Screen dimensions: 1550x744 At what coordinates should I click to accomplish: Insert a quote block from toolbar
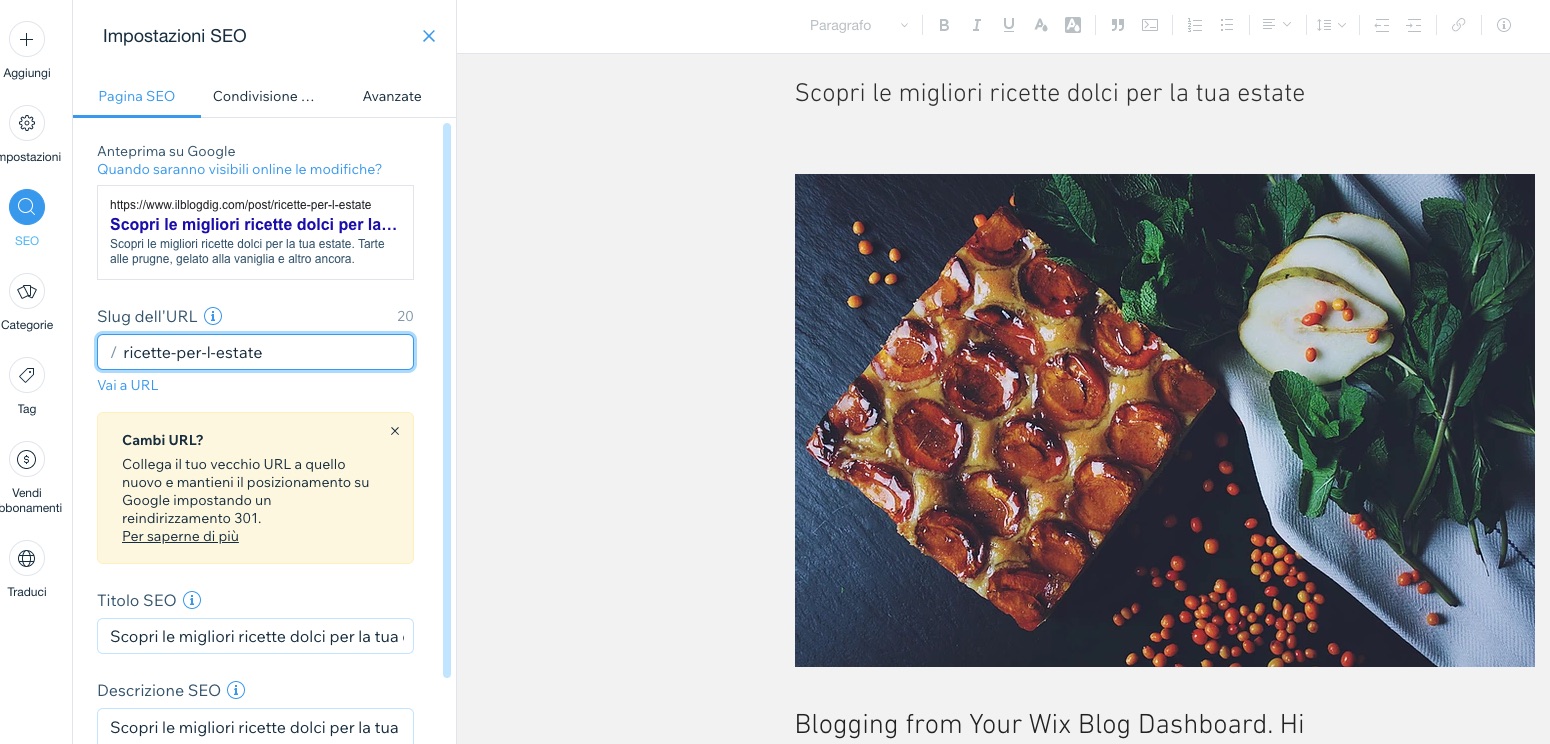click(1118, 26)
